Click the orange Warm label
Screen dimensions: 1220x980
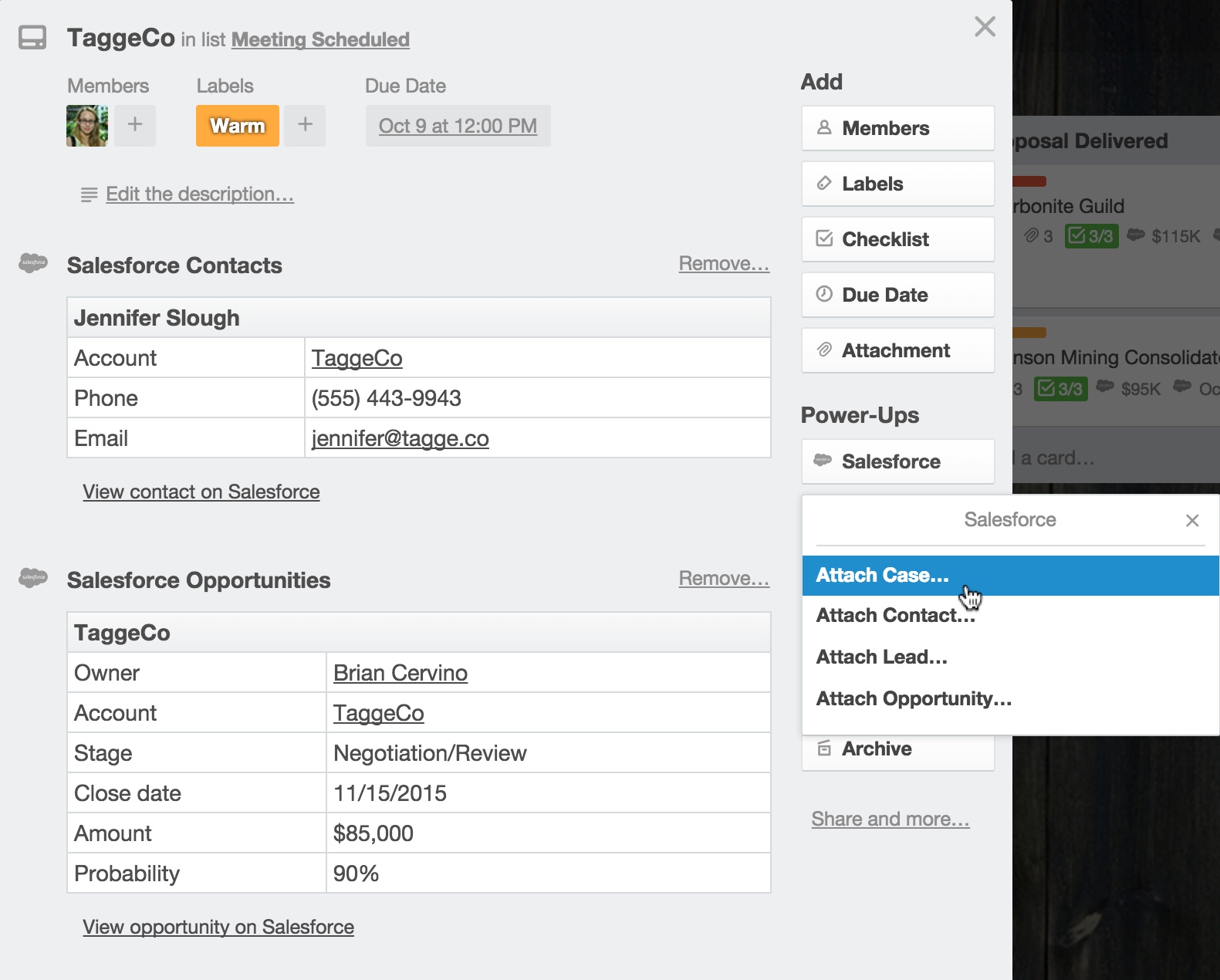click(x=238, y=126)
